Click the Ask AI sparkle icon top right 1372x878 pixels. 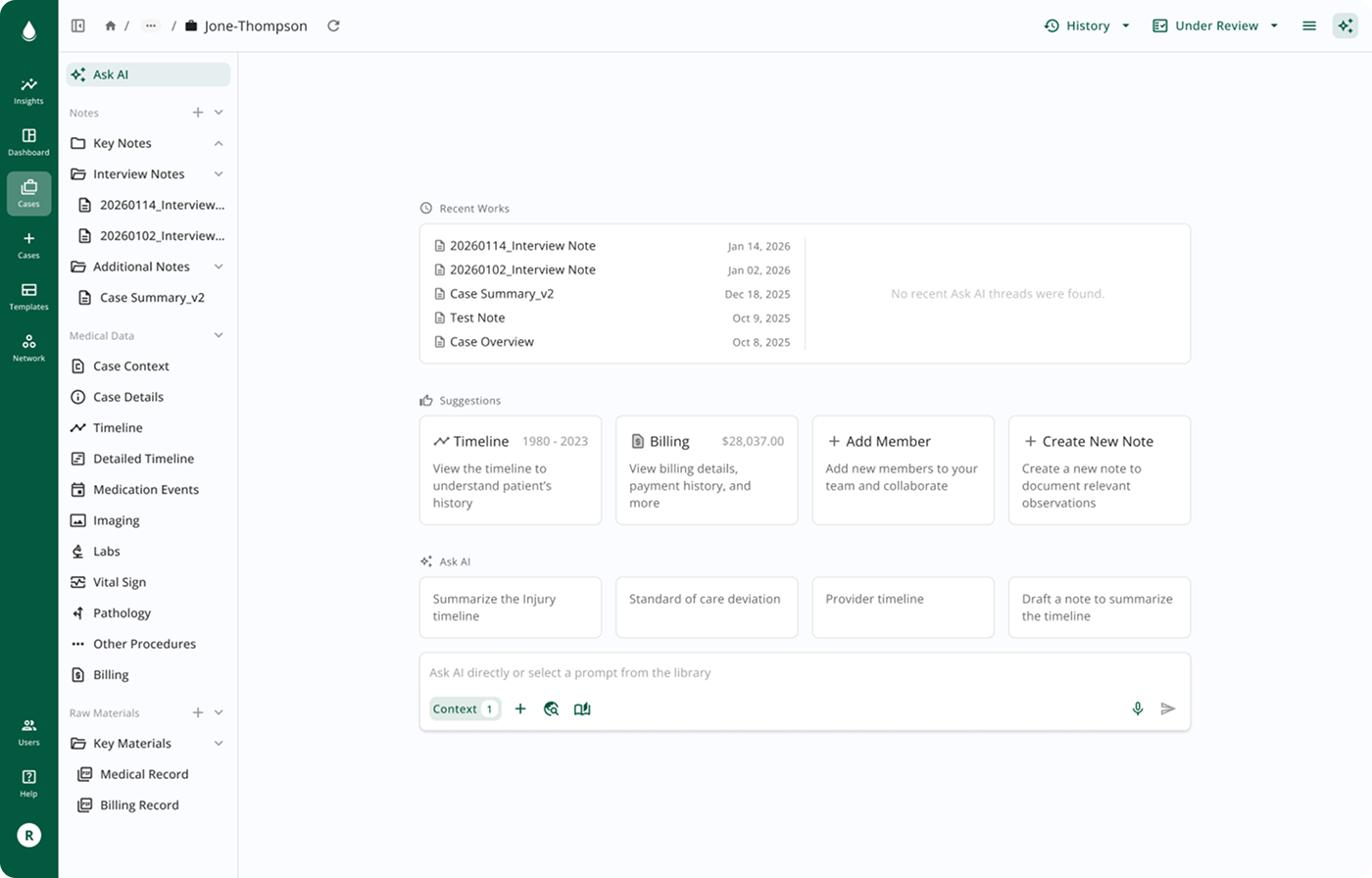point(1346,25)
